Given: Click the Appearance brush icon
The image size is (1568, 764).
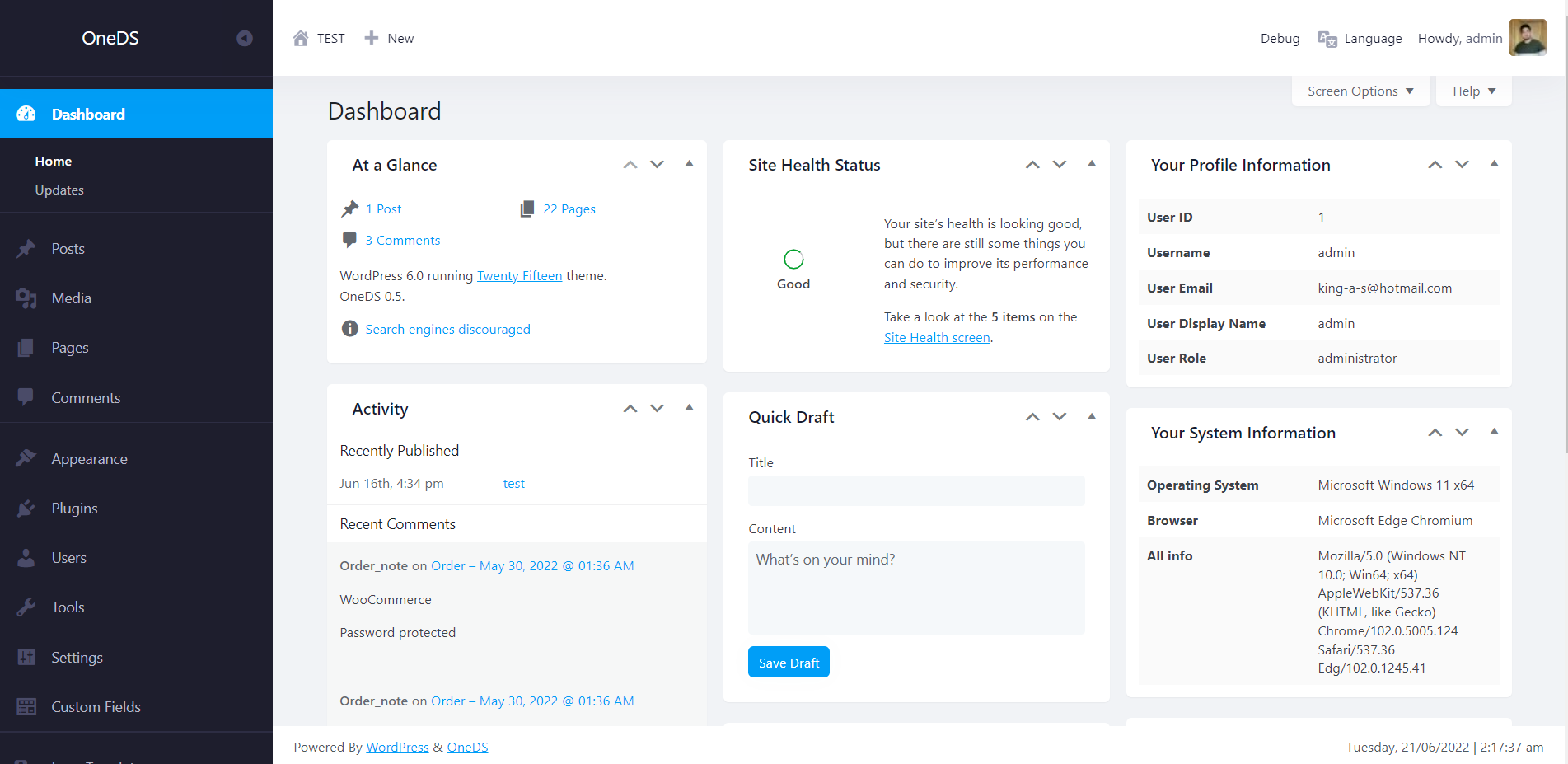Looking at the screenshot, I should pos(26,458).
